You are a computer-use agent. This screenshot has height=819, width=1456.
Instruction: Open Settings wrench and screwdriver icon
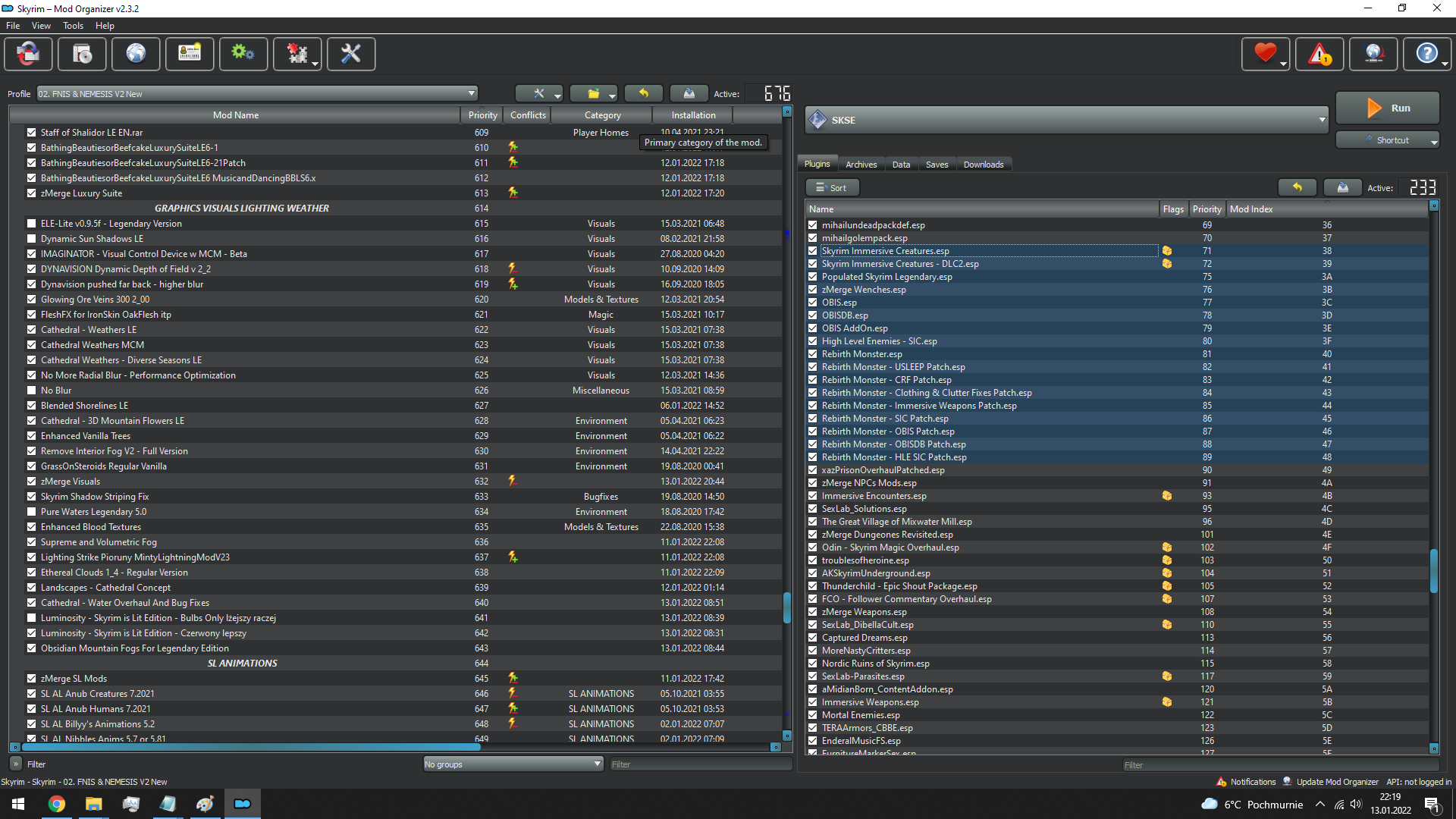(351, 54)
